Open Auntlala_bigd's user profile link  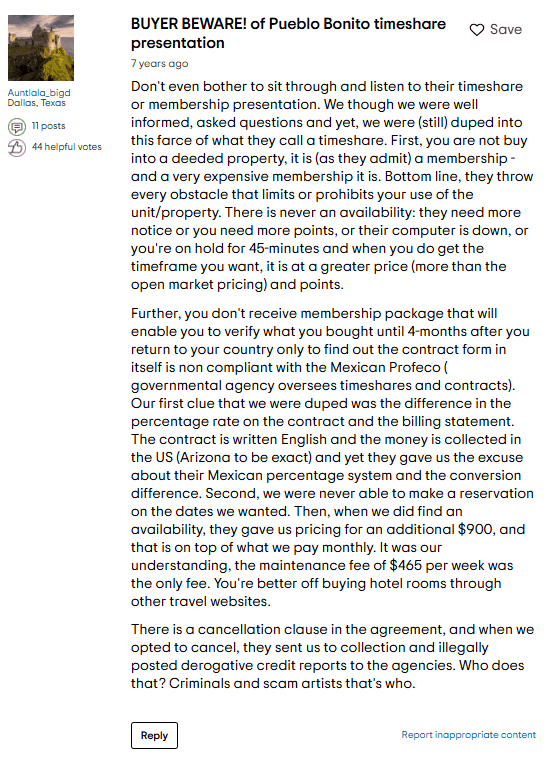pyautogui.click(x=39, y=93)
